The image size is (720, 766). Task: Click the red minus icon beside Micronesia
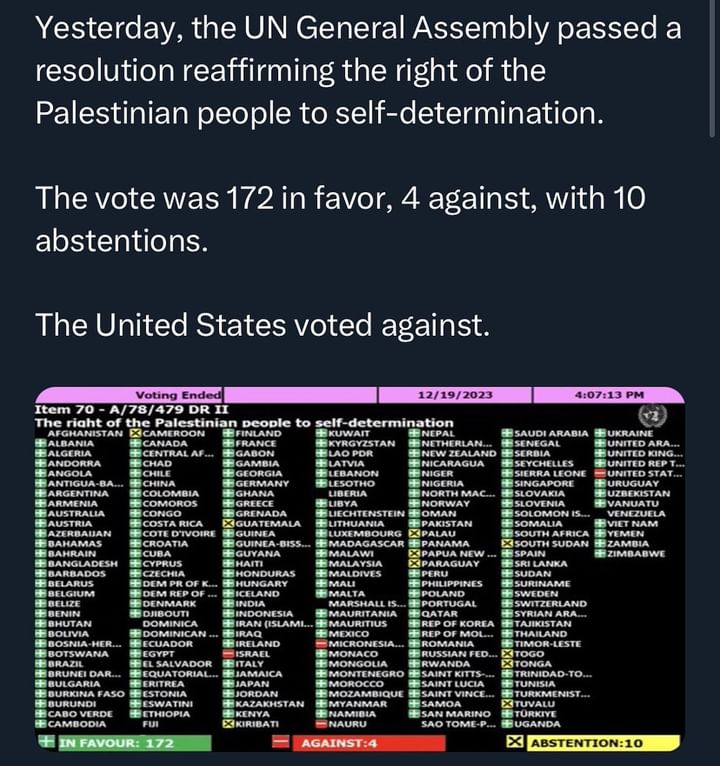tap(321, 643)
